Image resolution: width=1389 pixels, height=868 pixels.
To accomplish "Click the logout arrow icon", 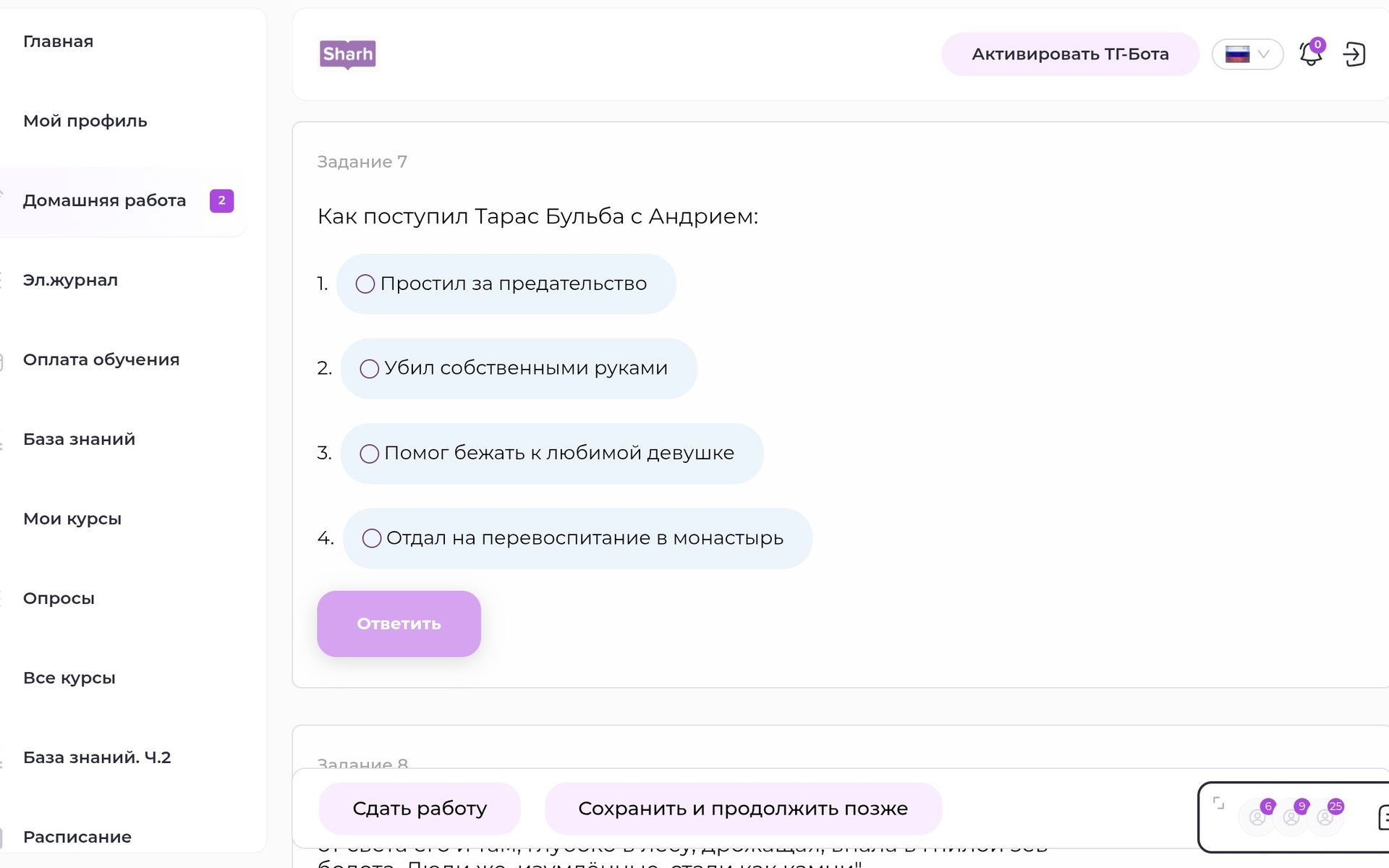I will coord(1354,54).
